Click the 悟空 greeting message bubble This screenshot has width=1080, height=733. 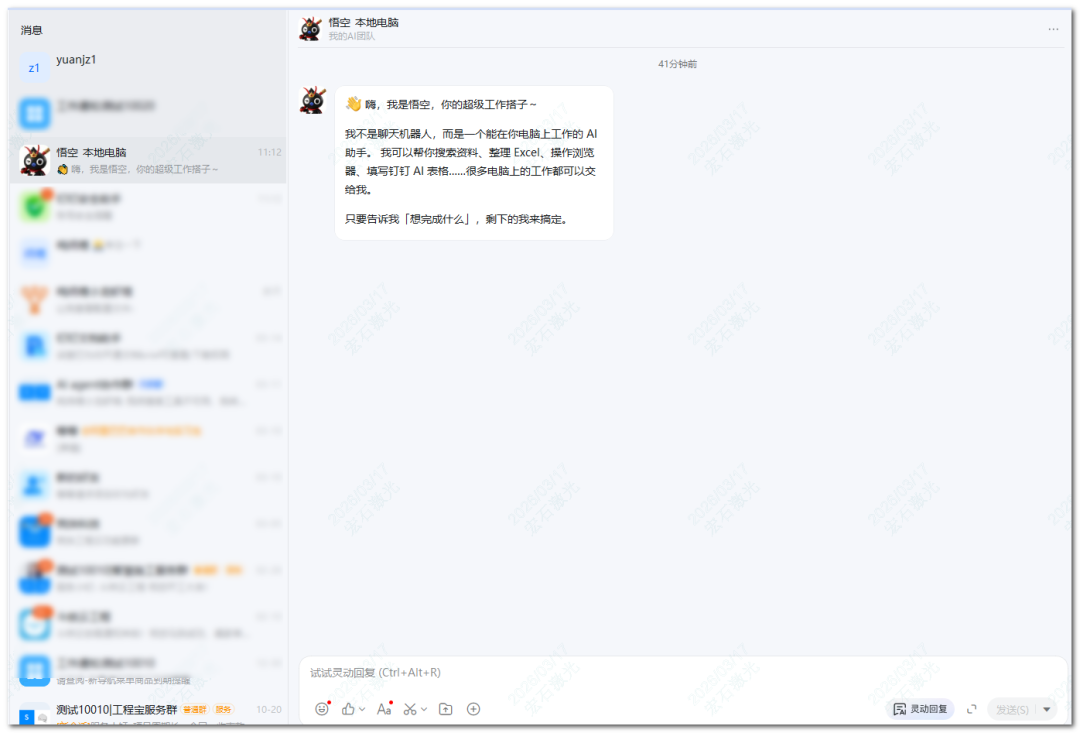click(474, 163)
